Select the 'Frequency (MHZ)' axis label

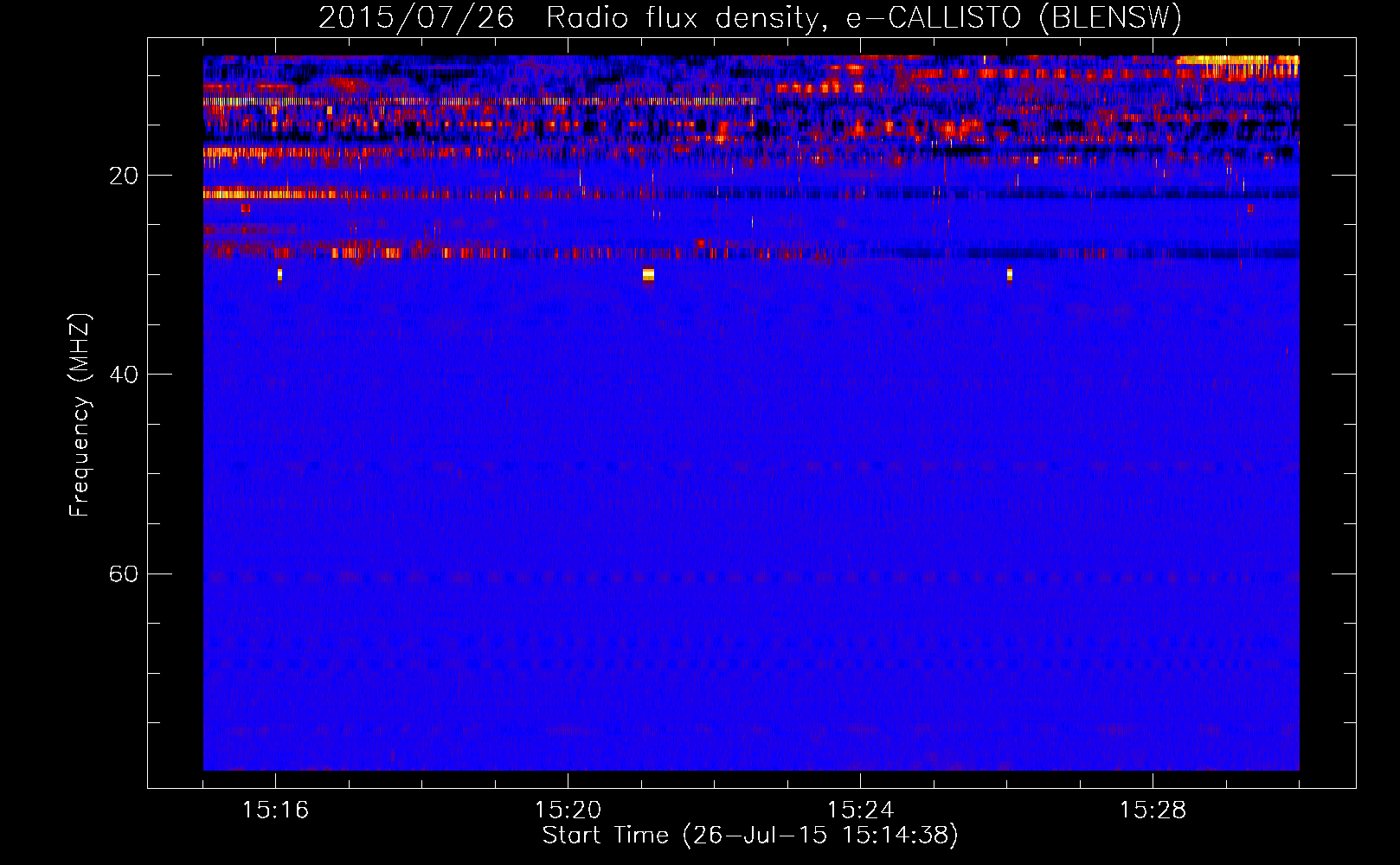click(x=79, y=415)
